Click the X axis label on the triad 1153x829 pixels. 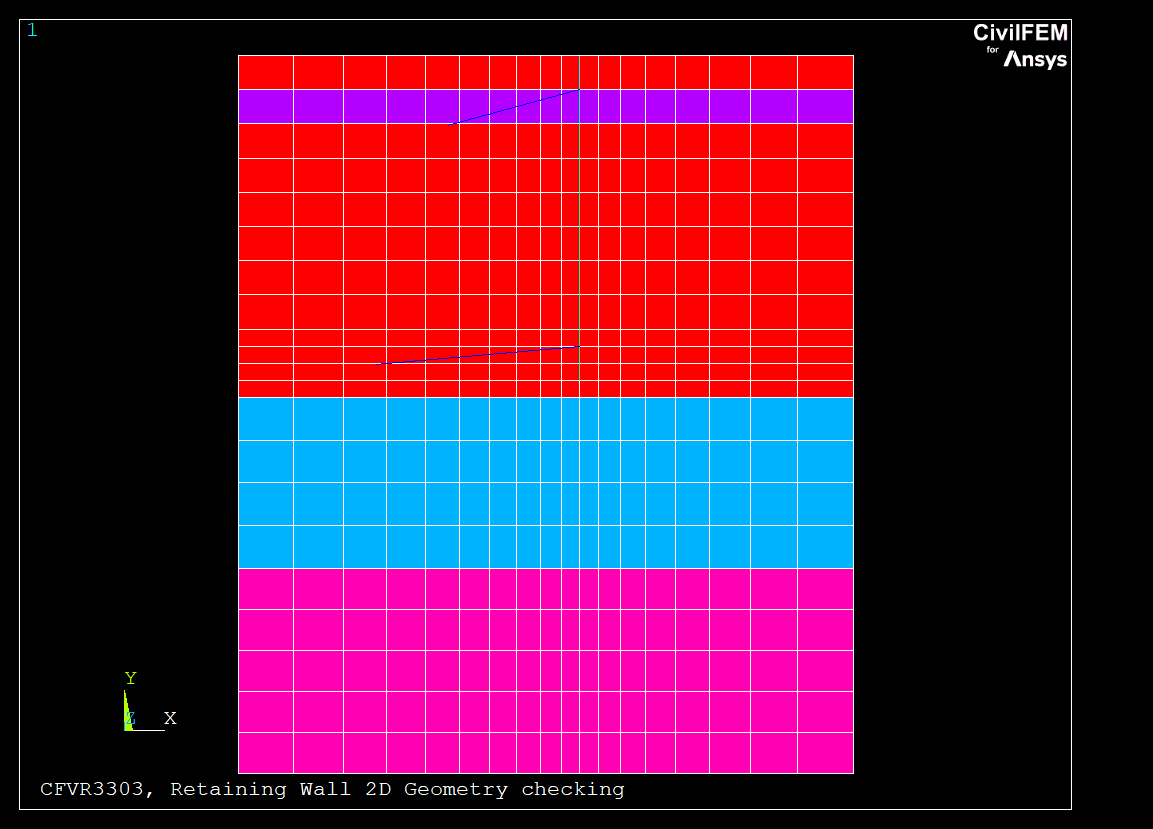point(170,718)
